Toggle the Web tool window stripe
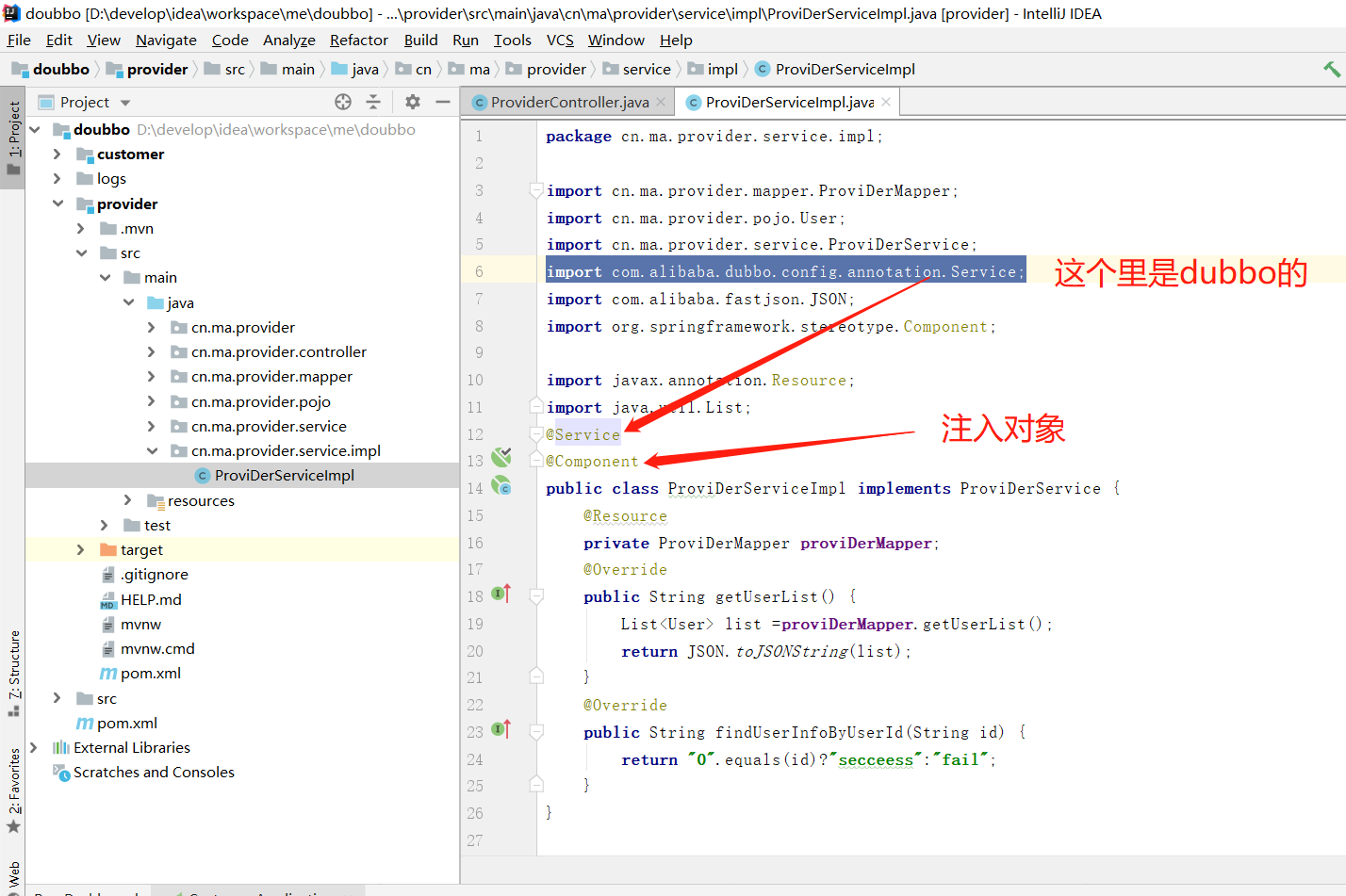 [13, 876]
